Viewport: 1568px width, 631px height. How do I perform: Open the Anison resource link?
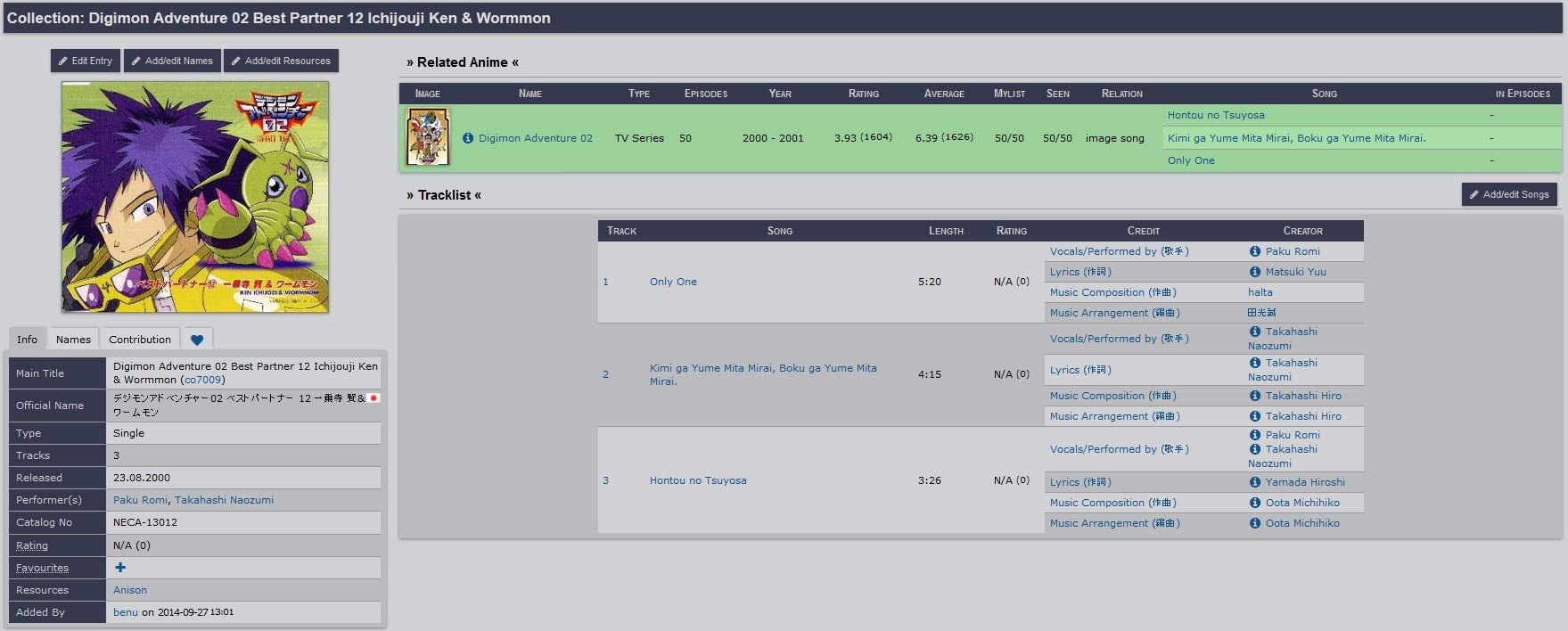(130, 590)
